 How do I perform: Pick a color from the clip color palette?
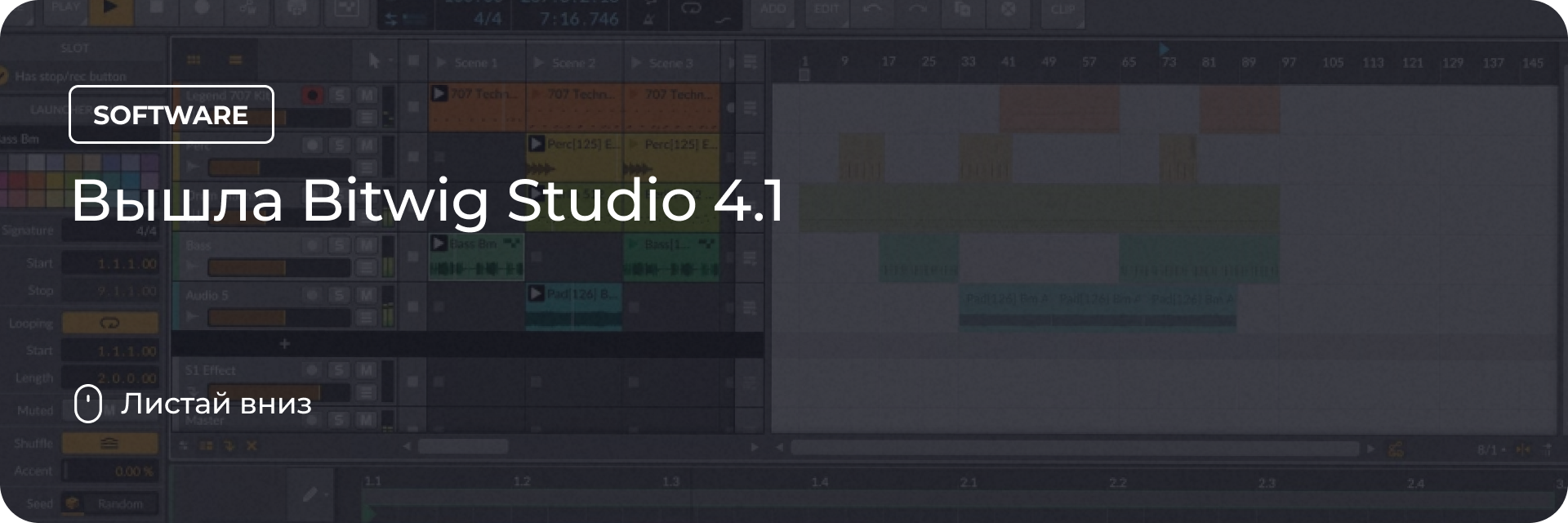click(x=78, y=179)
